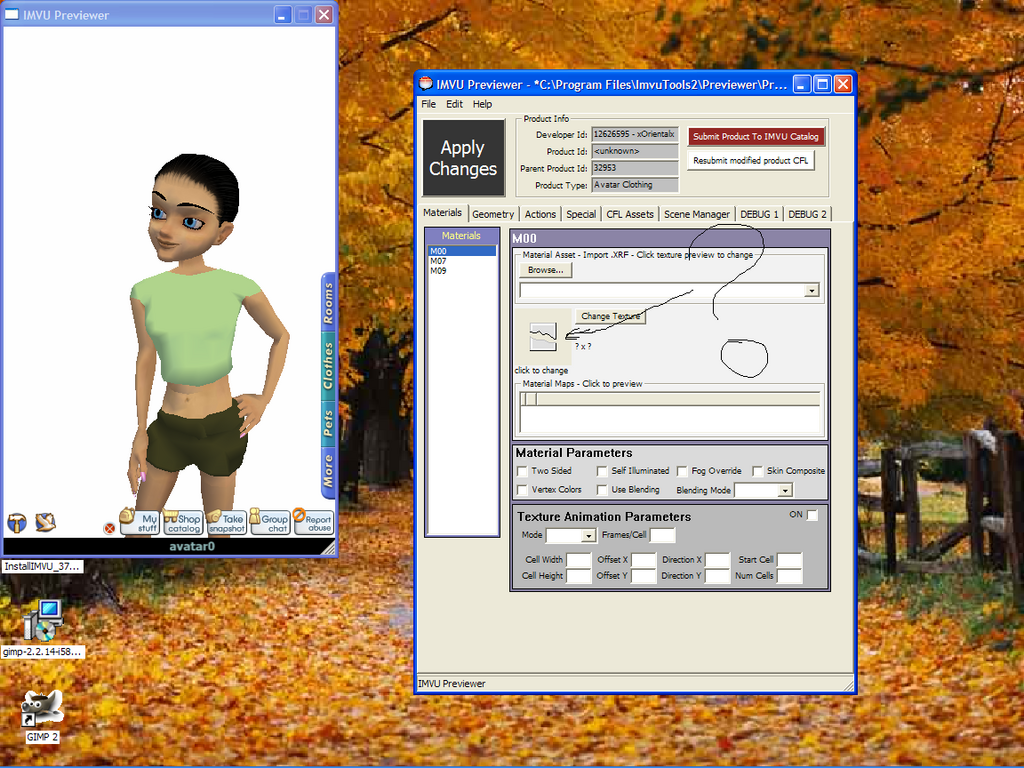
Task: Open the texture animation Mode dropdown
Action: 588,536
